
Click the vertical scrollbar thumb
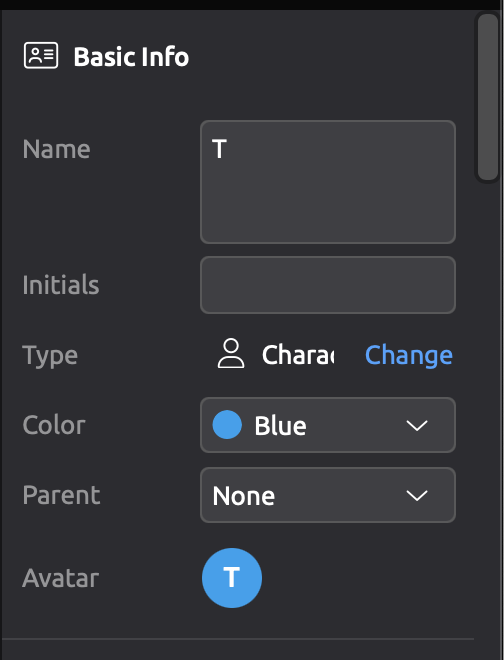(488, 97)
